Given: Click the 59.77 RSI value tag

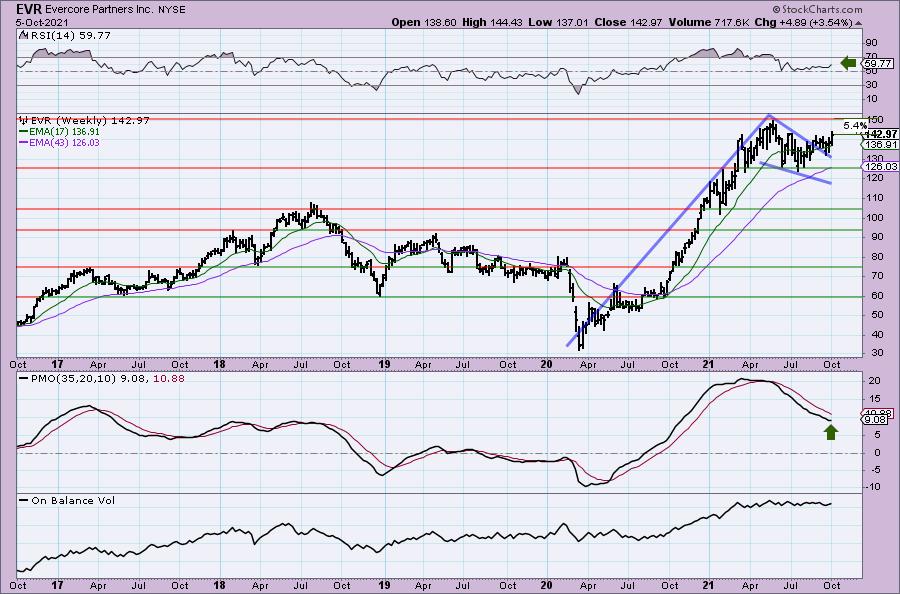Looking at the screenshot, I should click(x=878, y=63).
